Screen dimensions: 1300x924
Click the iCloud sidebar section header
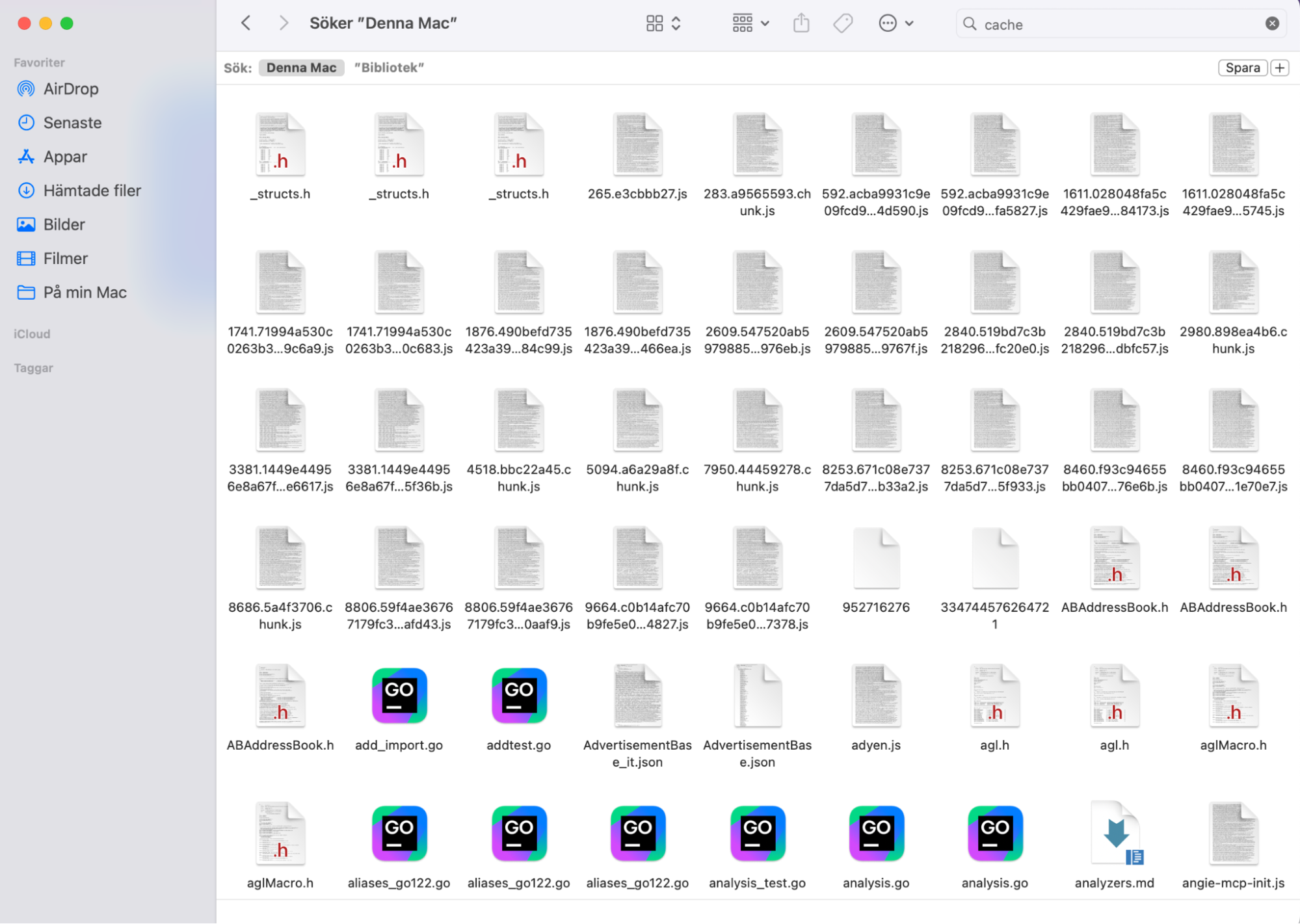[32, 334]
